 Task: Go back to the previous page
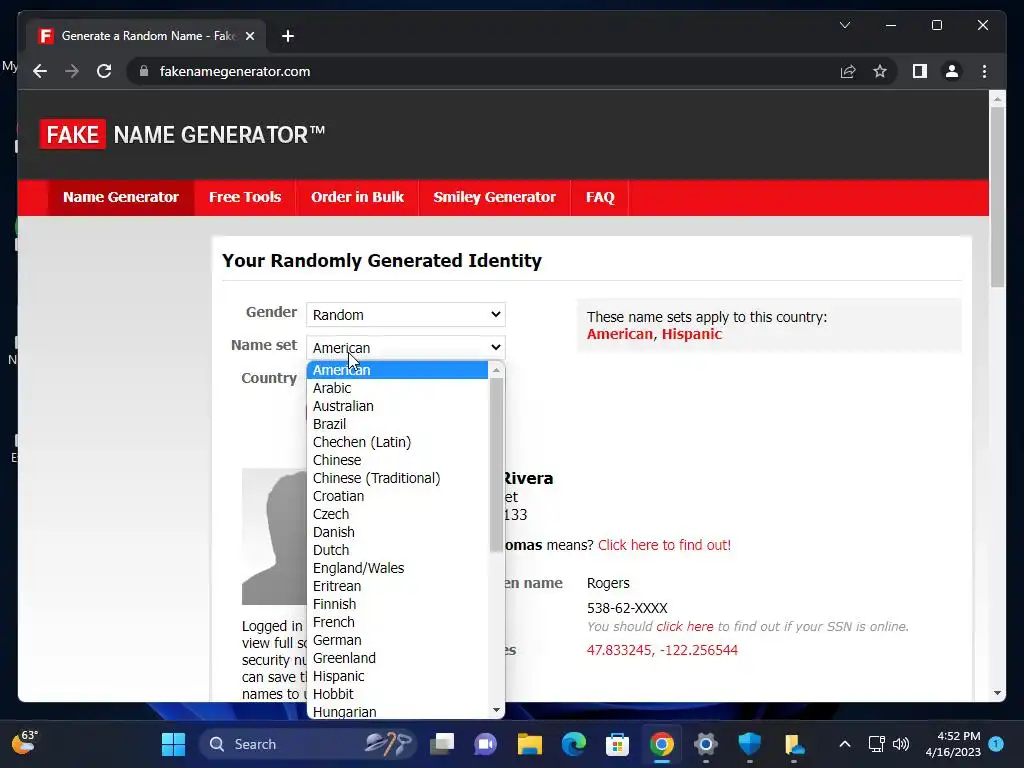40,71
